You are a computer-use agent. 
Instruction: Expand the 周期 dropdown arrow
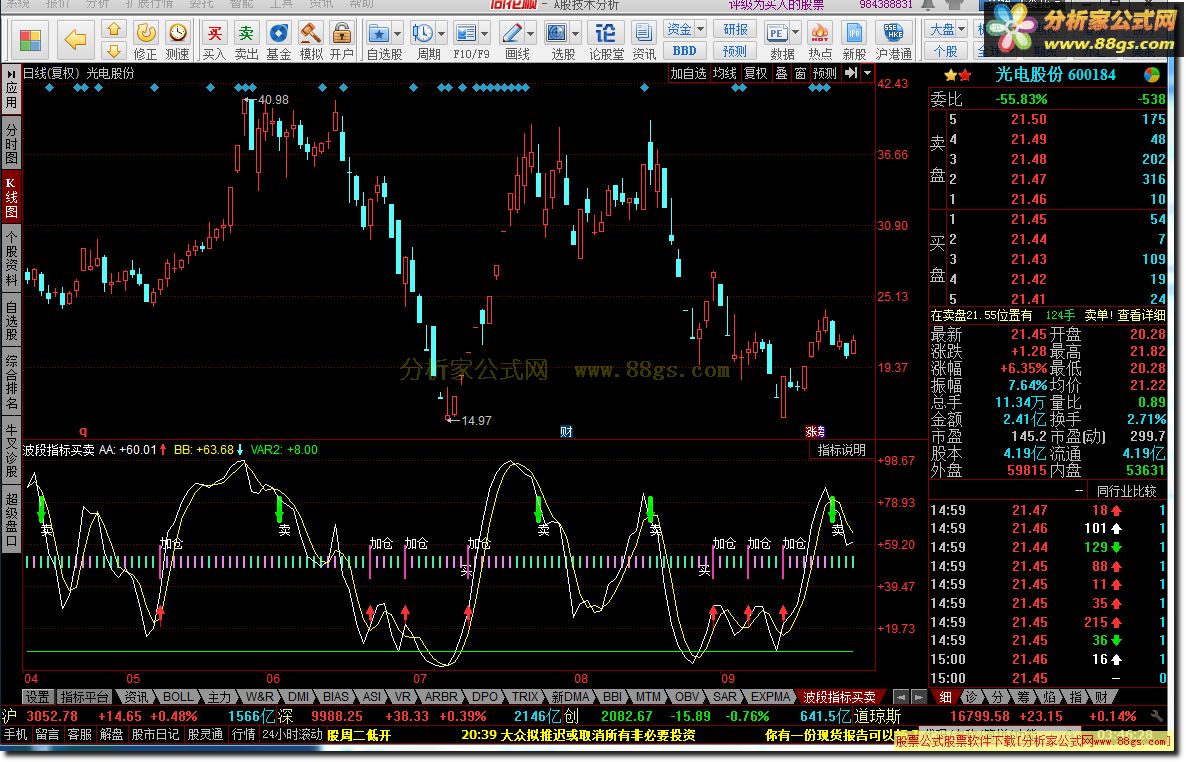tap(441, 33)
